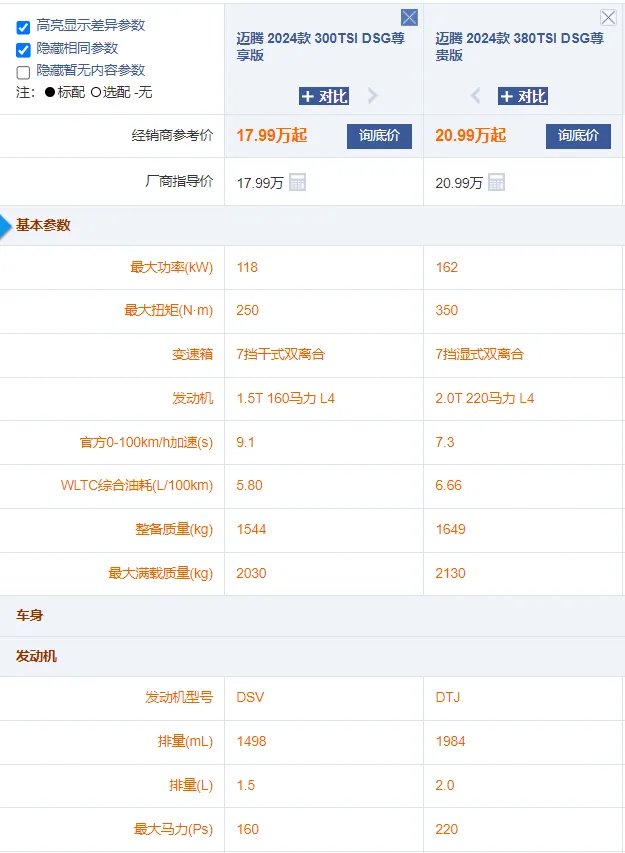Open 迈腾 2024款 380TSI DSG尊贵版 link

(x=519, y=46)
